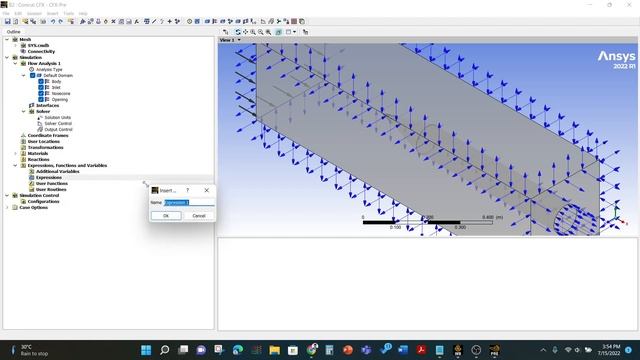Click the XYZ axis triad in viewer
The width and height of the screenshot is (640, 360).
tap(619, 217)
